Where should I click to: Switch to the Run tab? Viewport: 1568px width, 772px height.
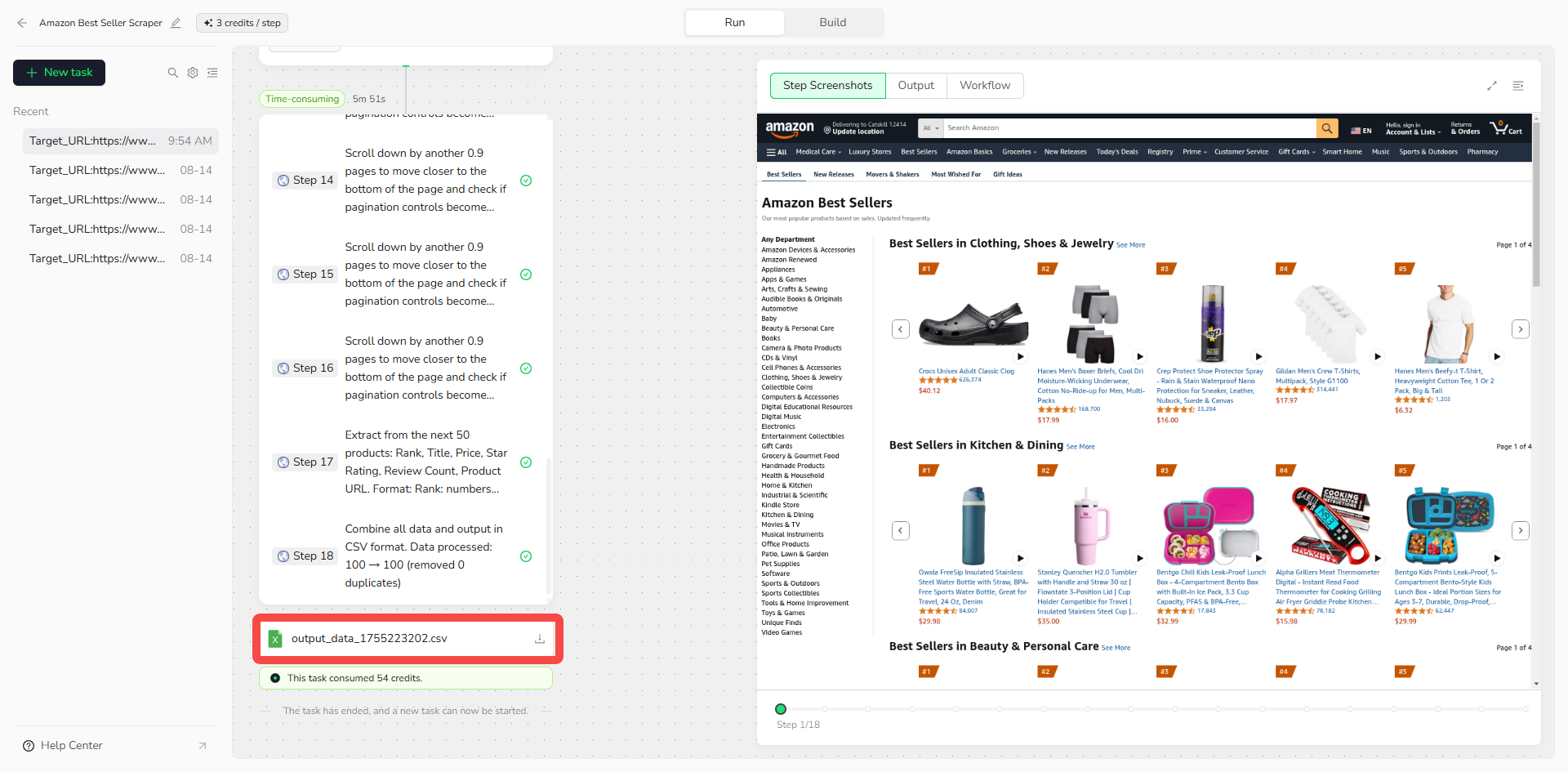[x=734, y=23]
